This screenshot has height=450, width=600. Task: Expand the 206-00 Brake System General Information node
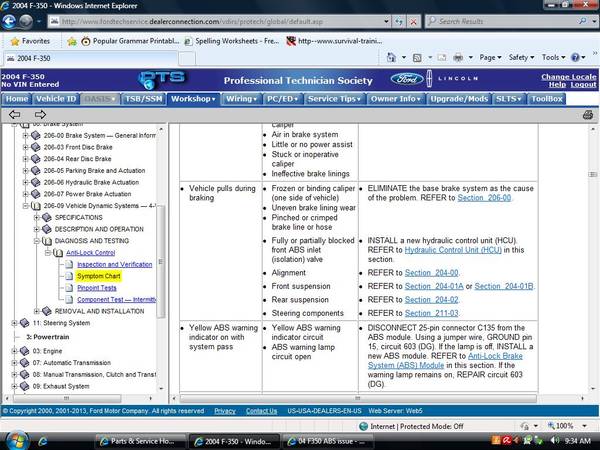point(25,135)
